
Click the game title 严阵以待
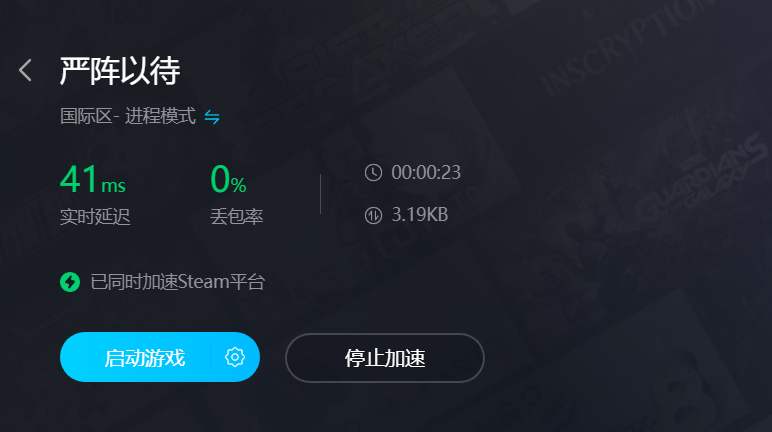click(120, 71)
